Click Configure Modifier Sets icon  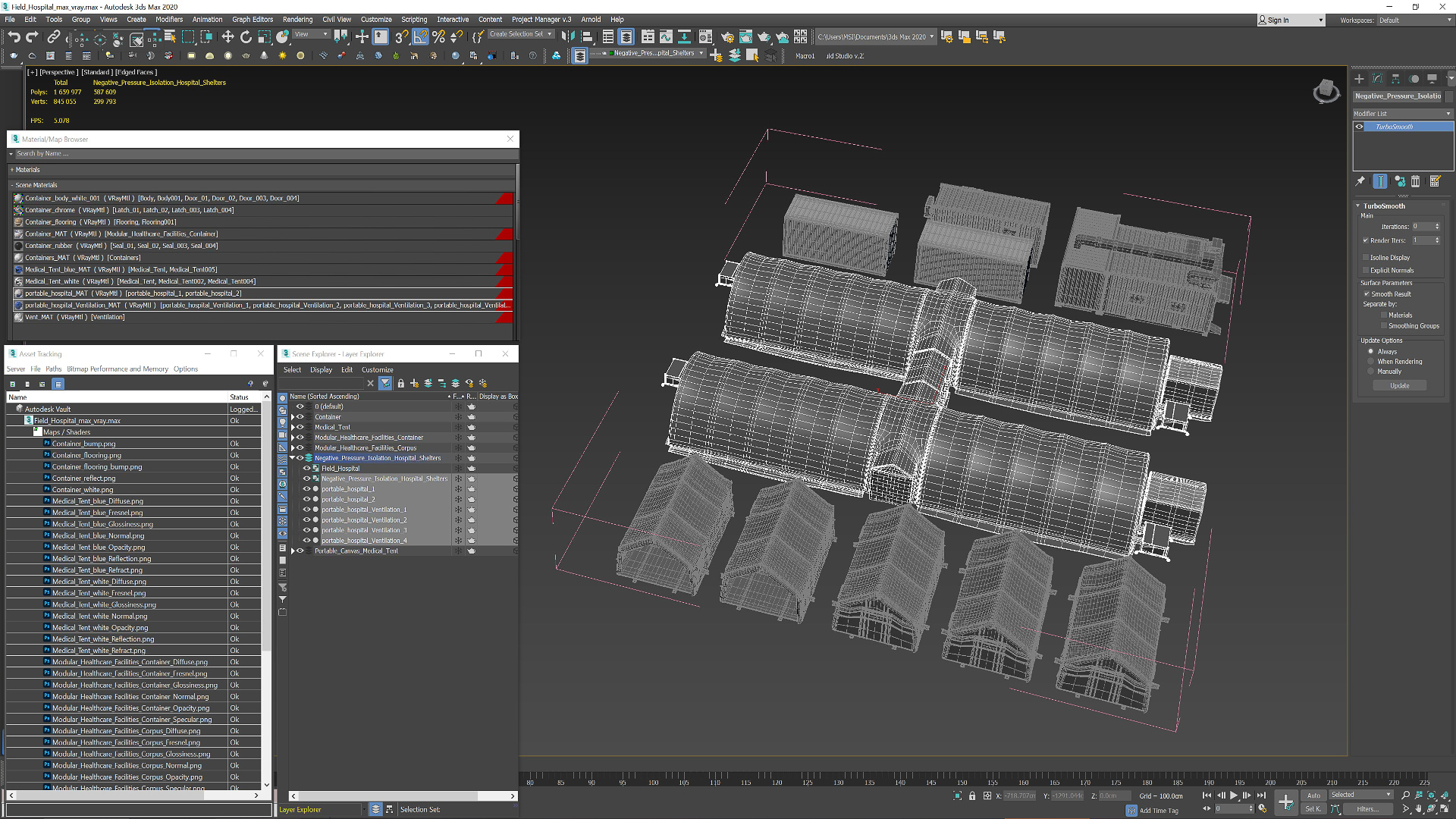point(1435,181)
